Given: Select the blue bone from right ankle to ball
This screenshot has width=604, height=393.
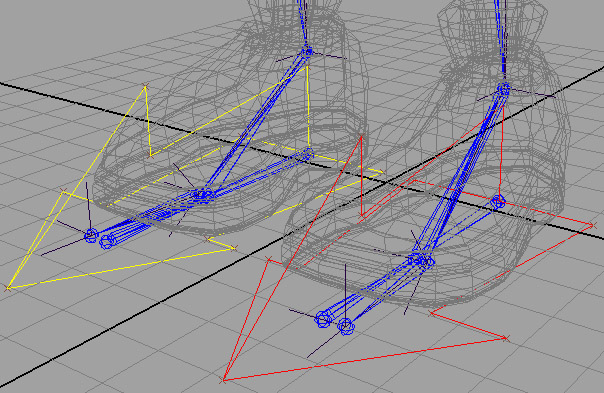Looking at the screenshot, I should click(x=462, y=173).
